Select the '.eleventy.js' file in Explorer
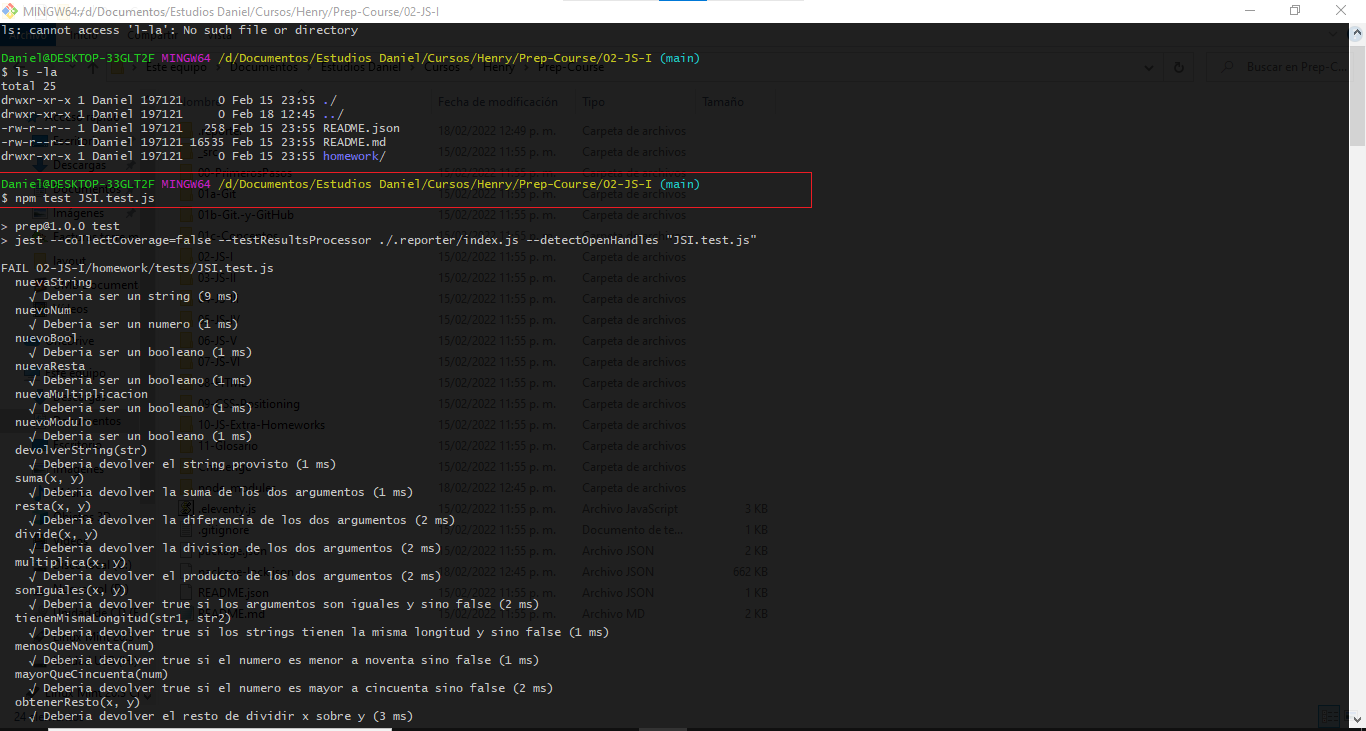Image resolution: width=1366 pixels, height=731 pixels. tap(225, 509)
